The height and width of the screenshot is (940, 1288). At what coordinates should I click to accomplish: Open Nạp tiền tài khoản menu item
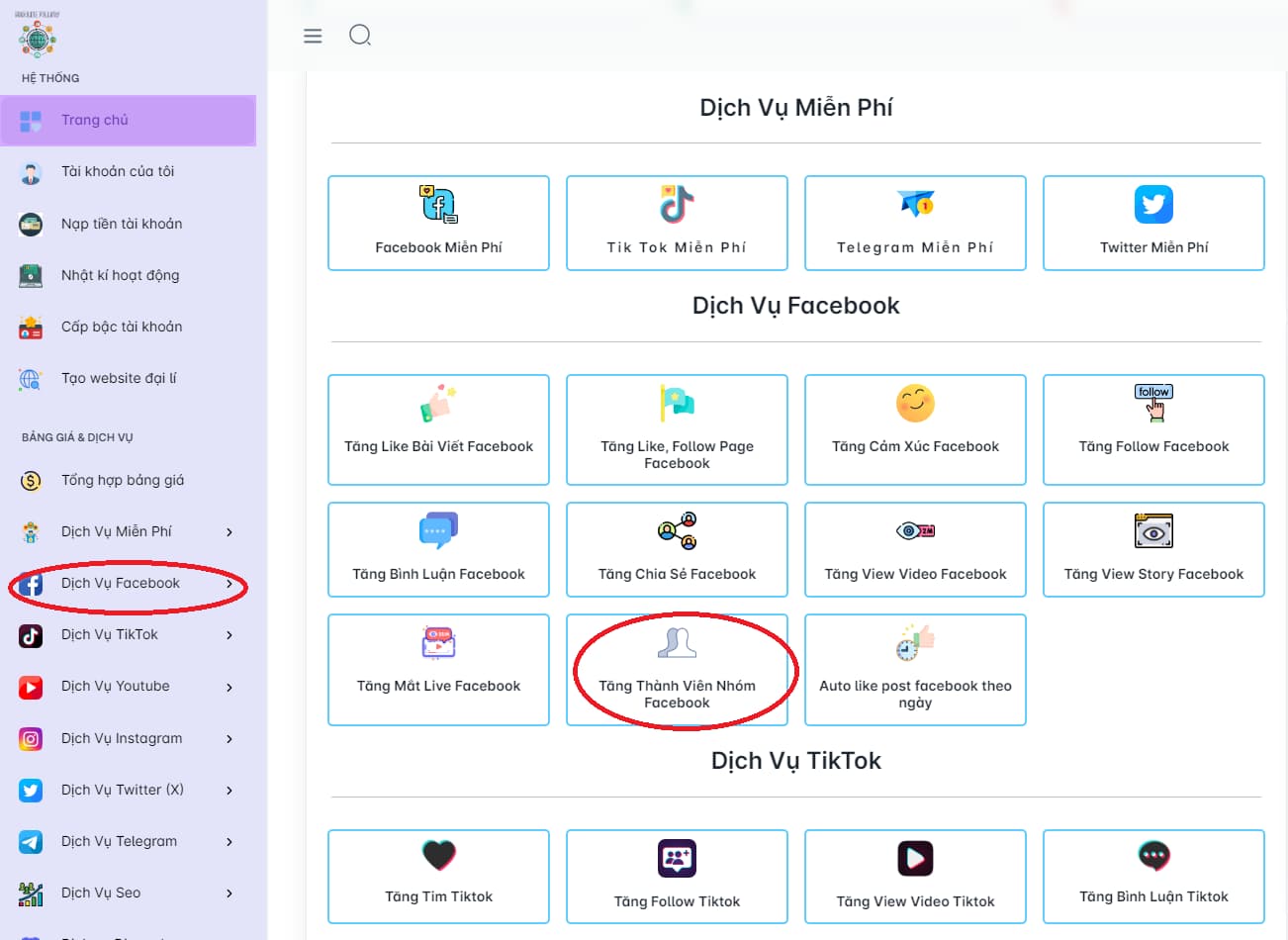[128, 224]
